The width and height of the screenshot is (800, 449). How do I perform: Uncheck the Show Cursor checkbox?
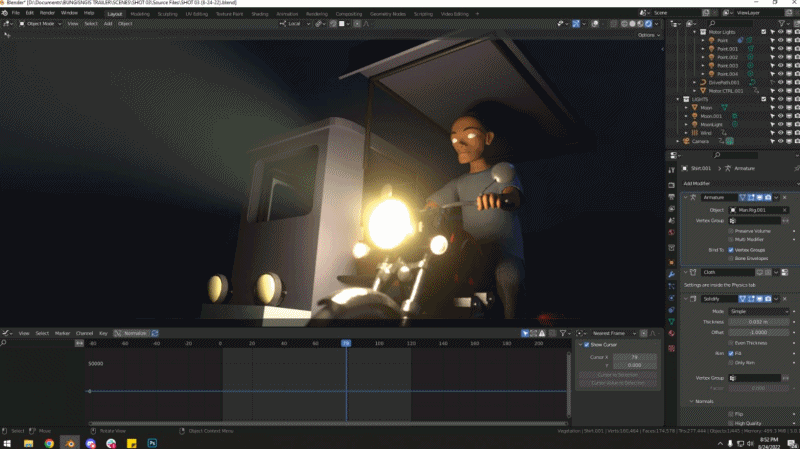pos(586,344)
